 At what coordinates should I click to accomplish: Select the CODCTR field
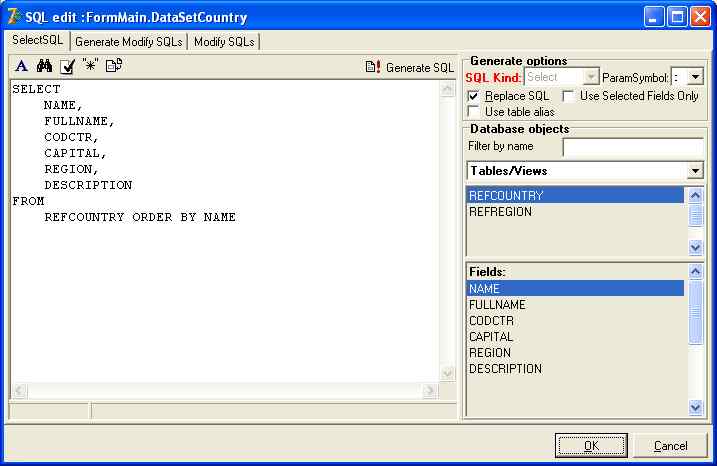tap(575, 321)
